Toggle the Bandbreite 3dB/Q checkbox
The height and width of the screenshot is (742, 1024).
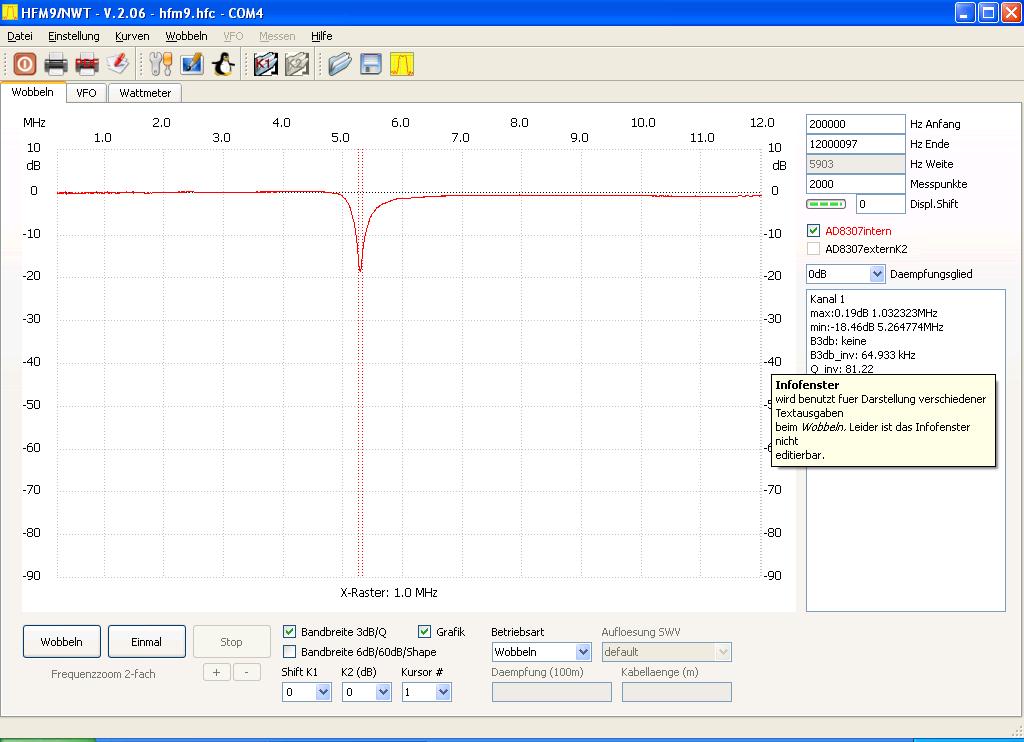pos(290,632)
